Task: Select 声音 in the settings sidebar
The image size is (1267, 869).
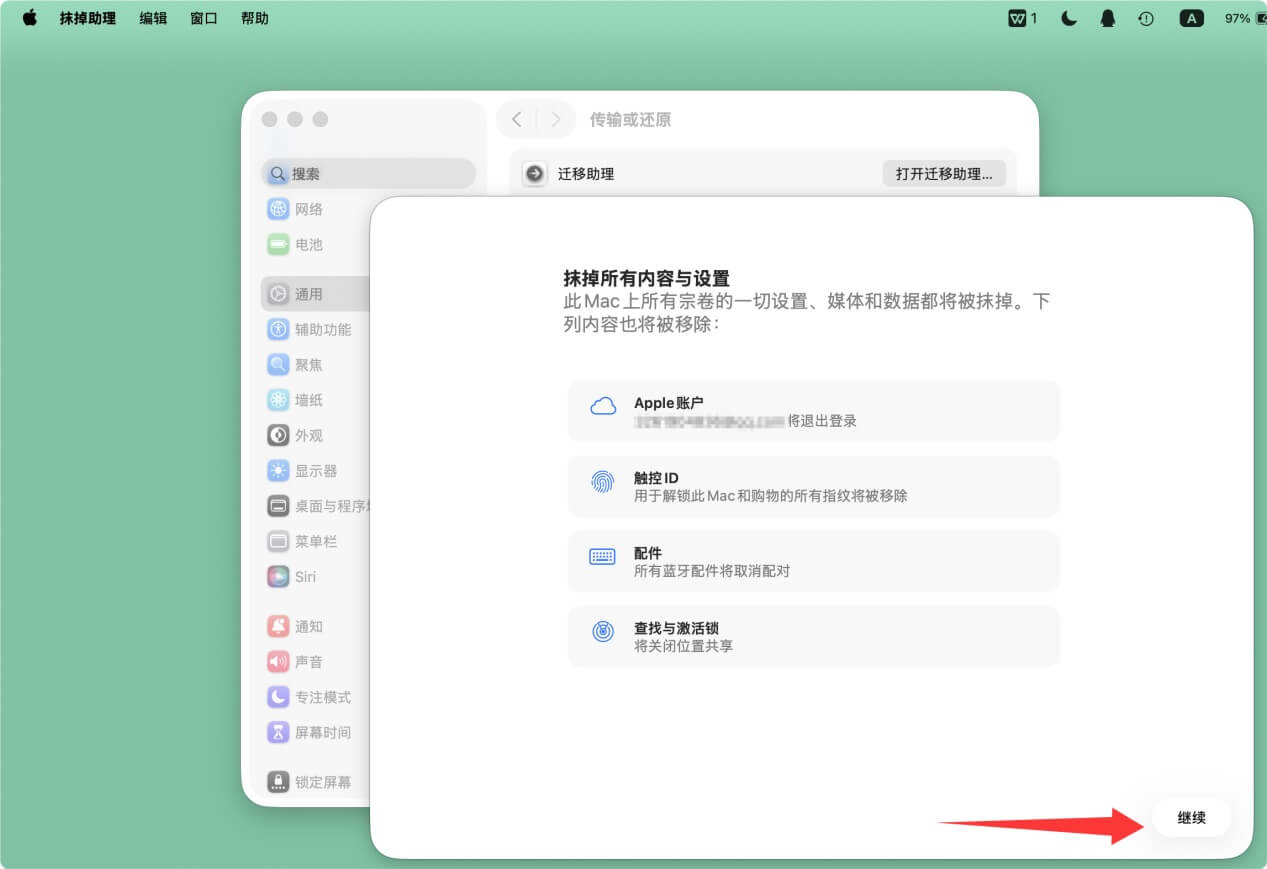Action: [278, 661]
